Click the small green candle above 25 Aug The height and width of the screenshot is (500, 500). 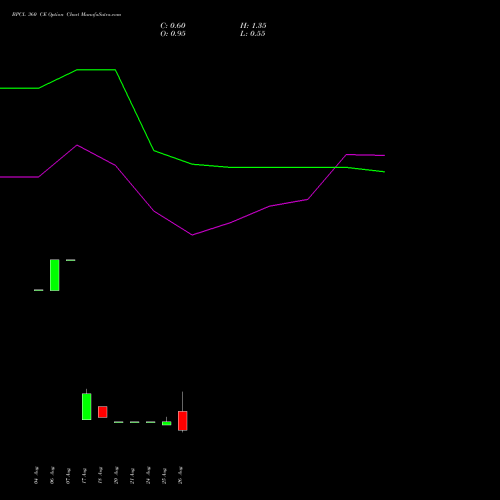click(x=167, y=423)
